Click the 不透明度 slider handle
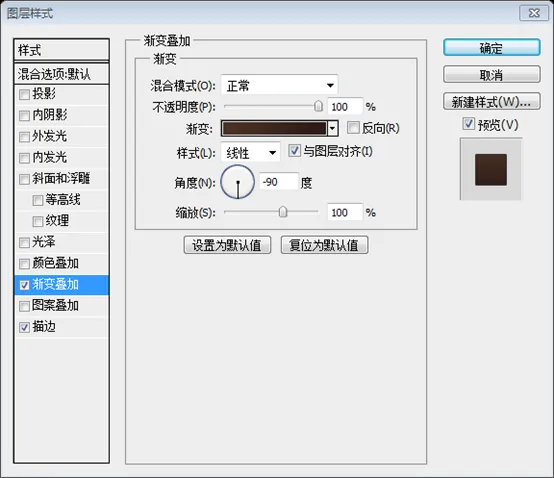This screenshot has width=554, height=478. click(318, 106)
